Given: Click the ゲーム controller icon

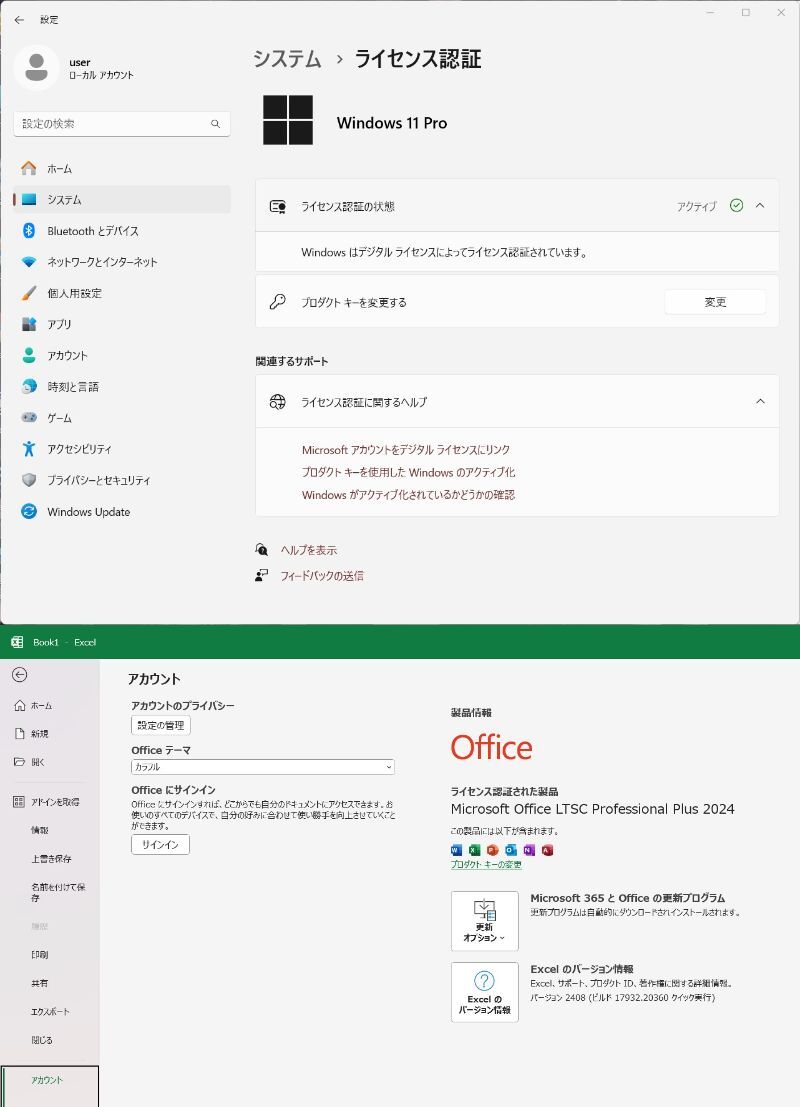Looking at the screenshot, I should coord(29,417).
